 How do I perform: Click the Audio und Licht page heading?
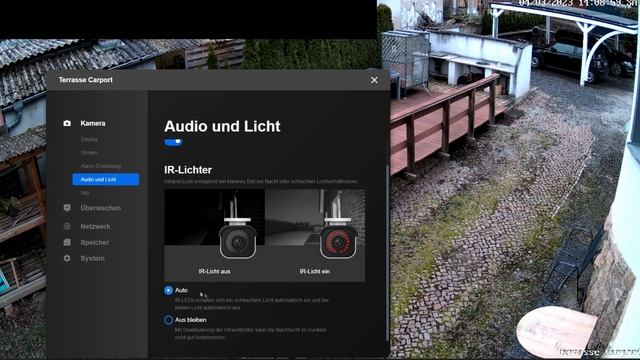pos(222,127)
